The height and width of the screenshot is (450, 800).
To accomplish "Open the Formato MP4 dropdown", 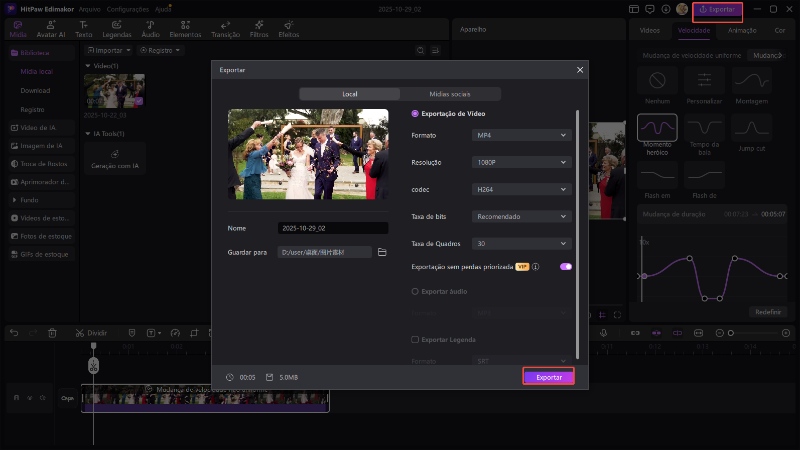I will coord(521,135).
